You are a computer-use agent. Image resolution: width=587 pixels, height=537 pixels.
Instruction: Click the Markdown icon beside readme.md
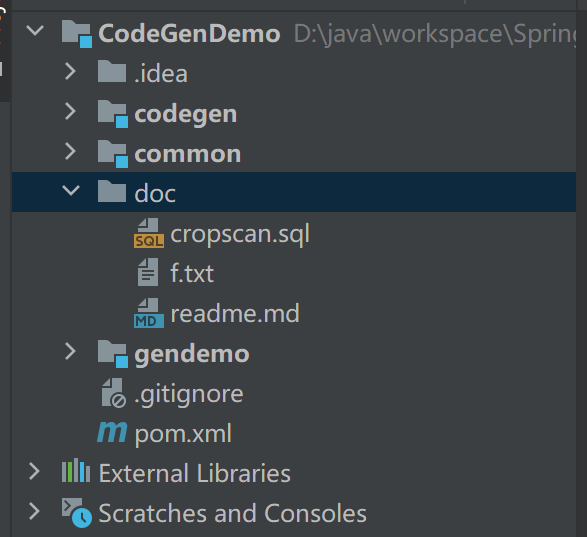point(149,313)
